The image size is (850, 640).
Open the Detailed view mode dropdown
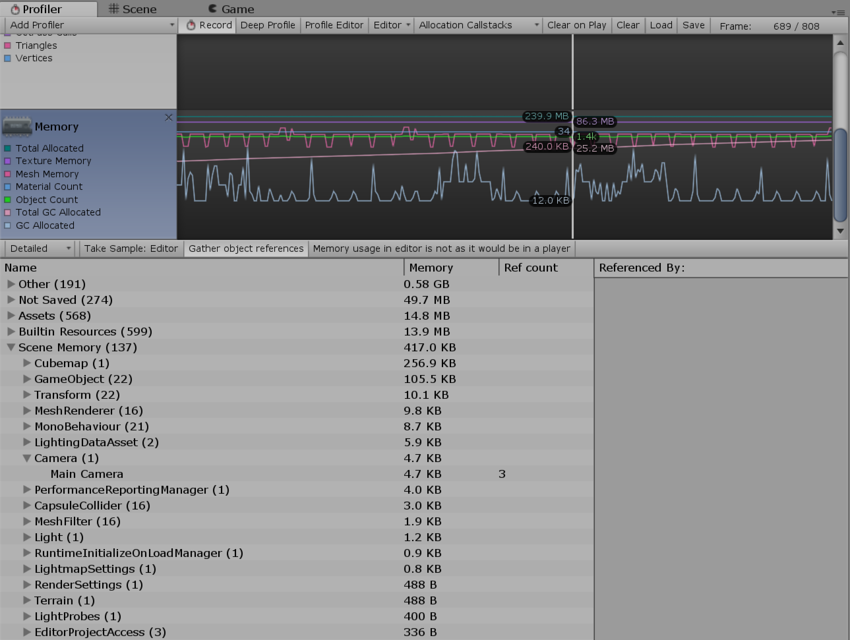point(40,248)
